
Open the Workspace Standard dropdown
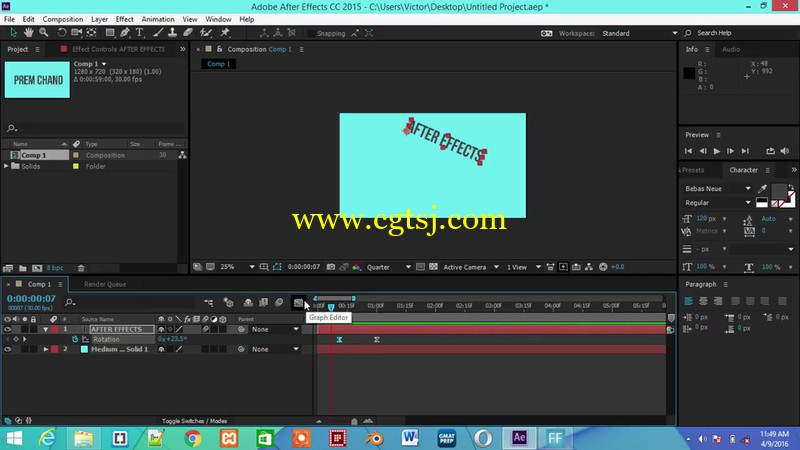click(639, 33)
